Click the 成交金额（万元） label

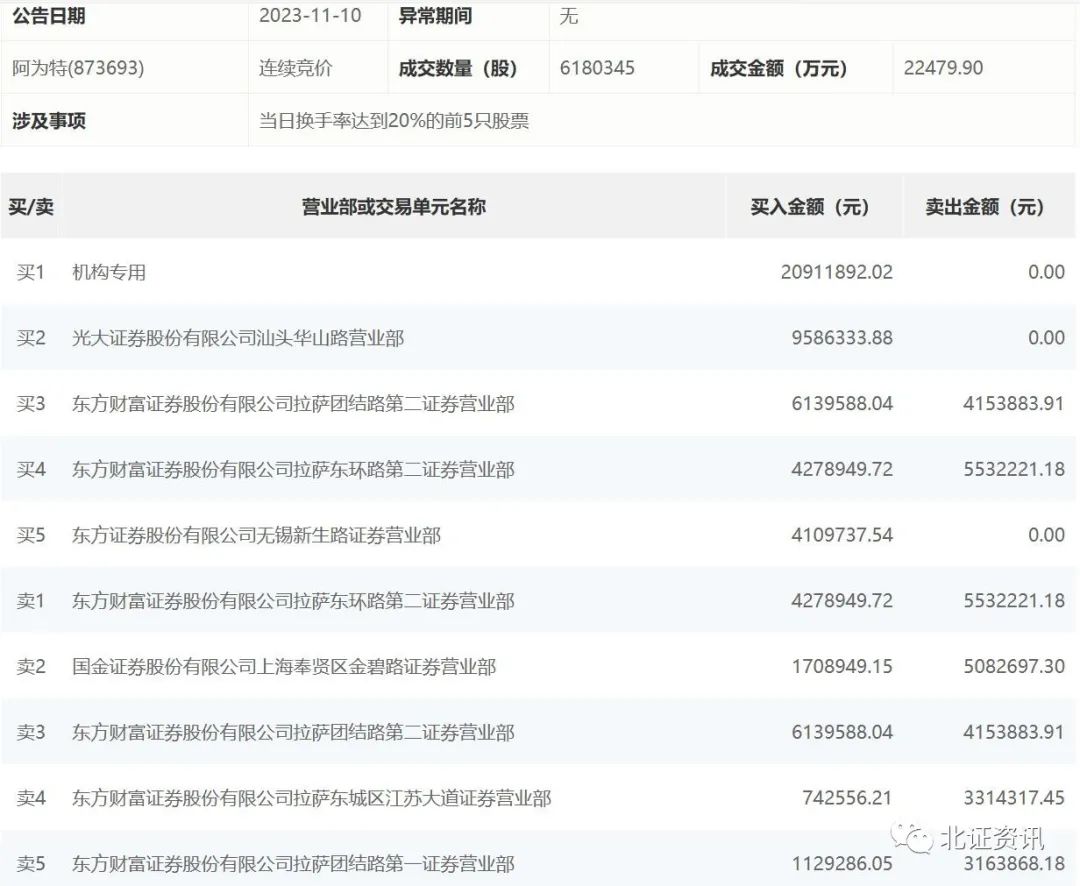point(778,68)
